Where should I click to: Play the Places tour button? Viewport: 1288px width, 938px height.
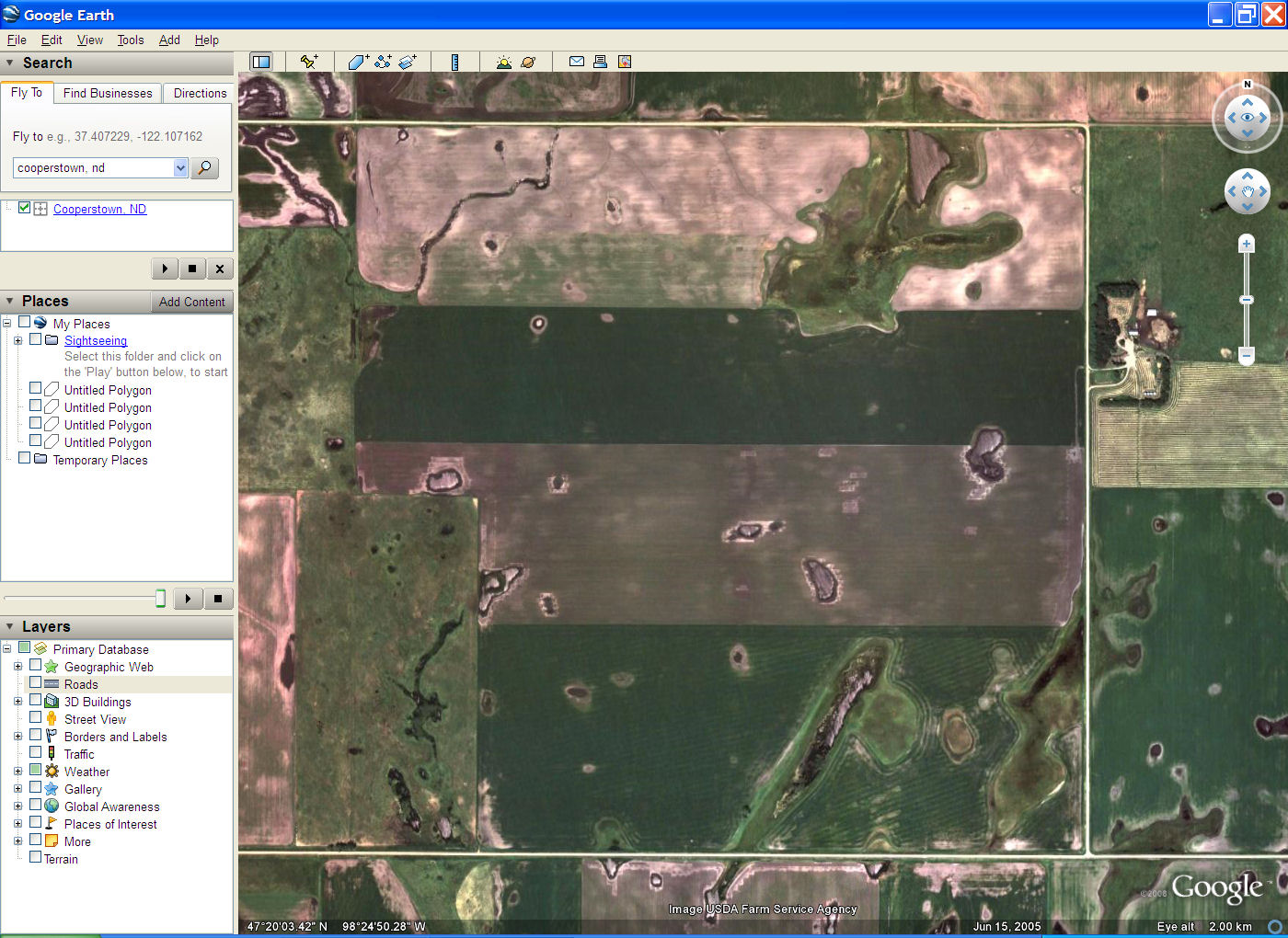188,599
